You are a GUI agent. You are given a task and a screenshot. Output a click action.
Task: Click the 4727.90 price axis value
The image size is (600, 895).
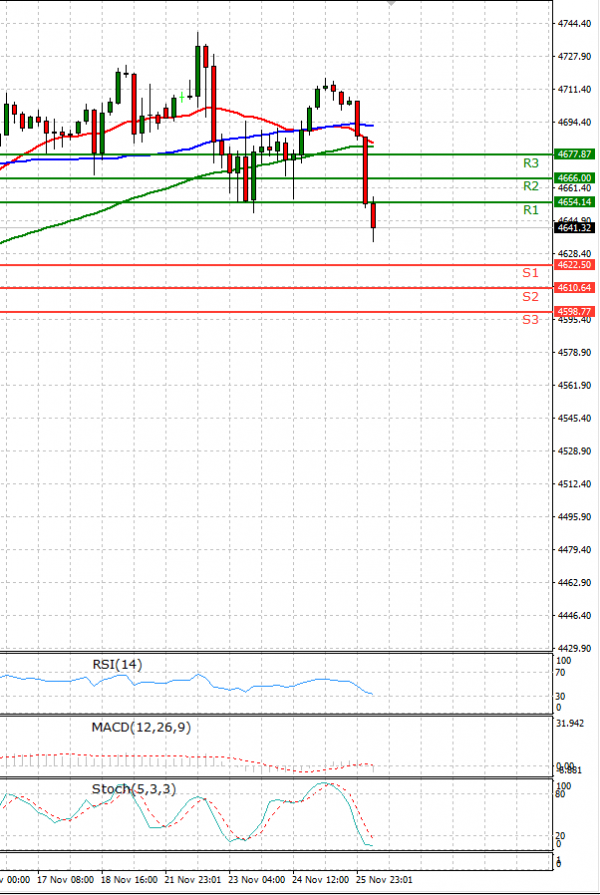click(574, 57)
